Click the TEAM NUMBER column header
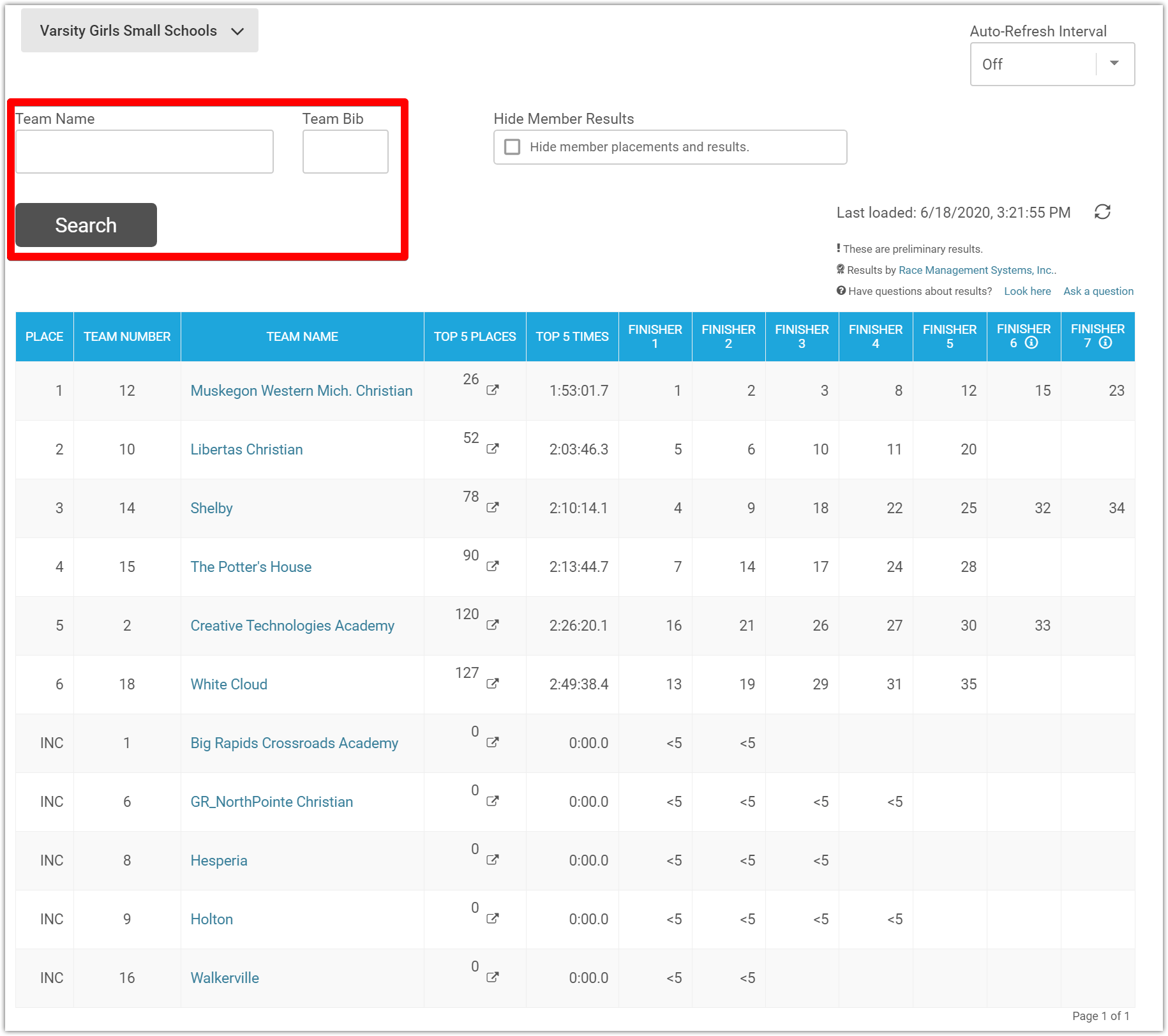This screenshot has width=1168, height=1036. tap(127, 336)
